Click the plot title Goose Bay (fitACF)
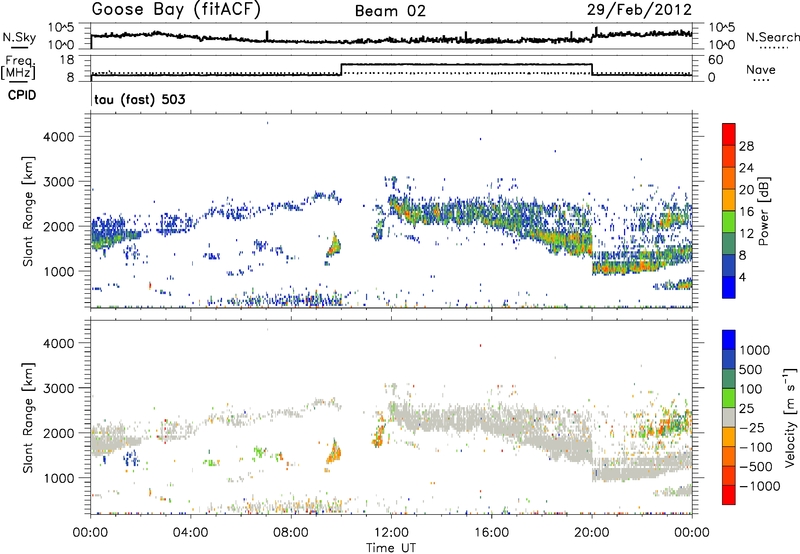This screenshot has height=554, width=800. [176, 9]
